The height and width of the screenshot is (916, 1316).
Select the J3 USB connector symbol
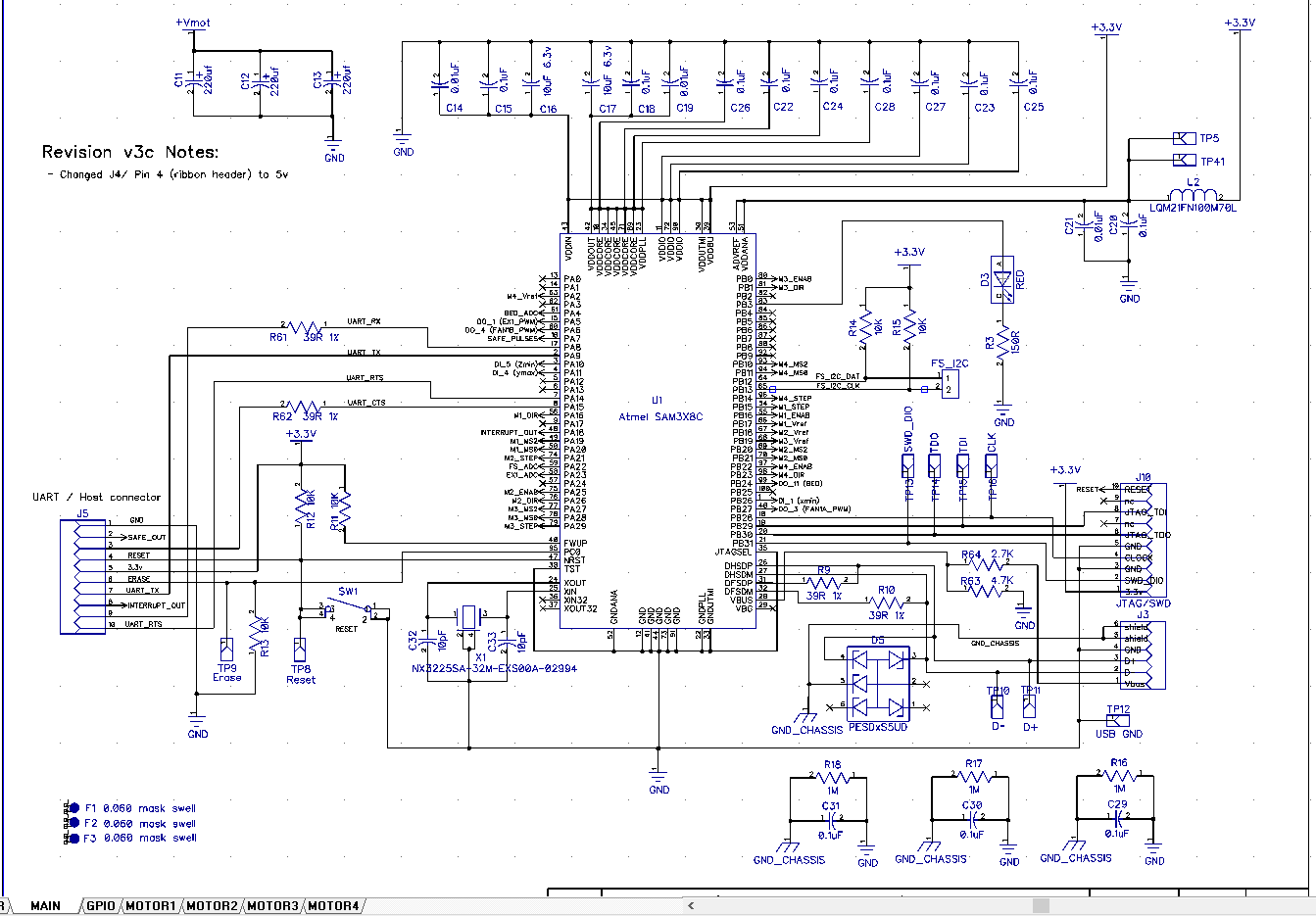(1143, 654)
